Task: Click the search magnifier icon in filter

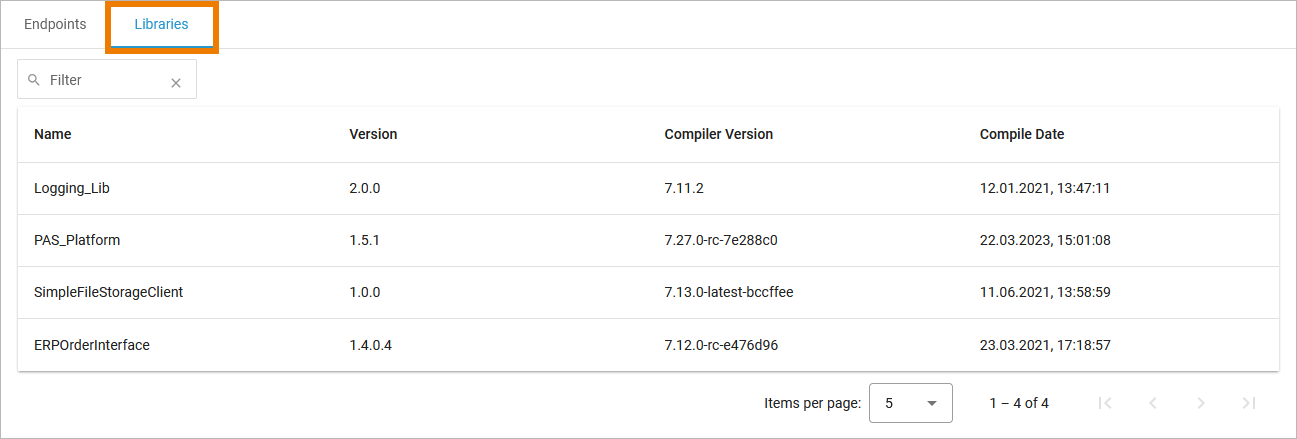Action: click(x=34, y=80)
